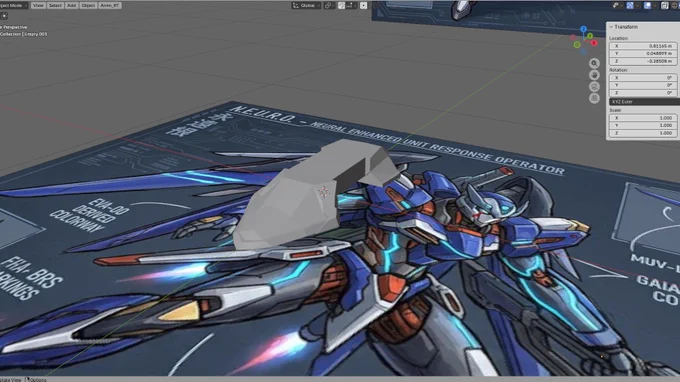Click the blue Z axis on navigation gizmo
The image size is (680, 382).
584,29
